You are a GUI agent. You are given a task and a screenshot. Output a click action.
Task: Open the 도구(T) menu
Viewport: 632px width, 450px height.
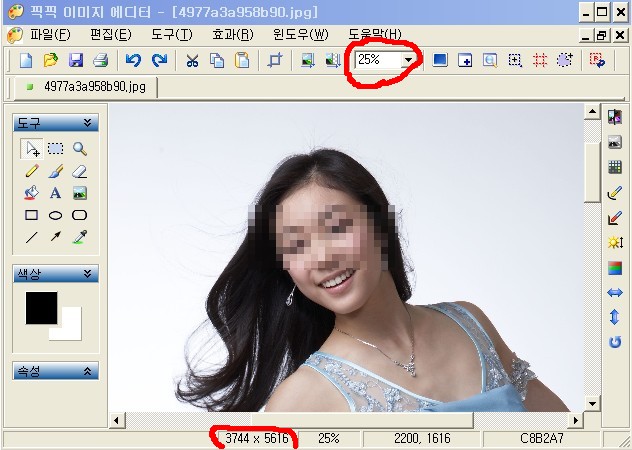(172, 35)
